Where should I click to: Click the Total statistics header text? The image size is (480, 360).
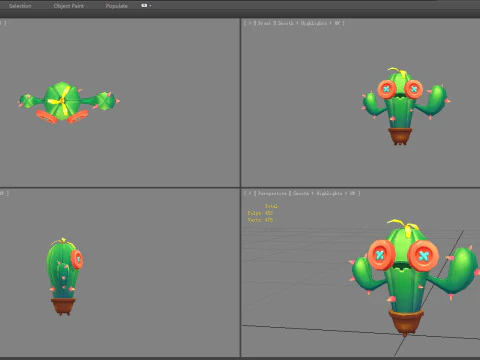click(271, 206)
